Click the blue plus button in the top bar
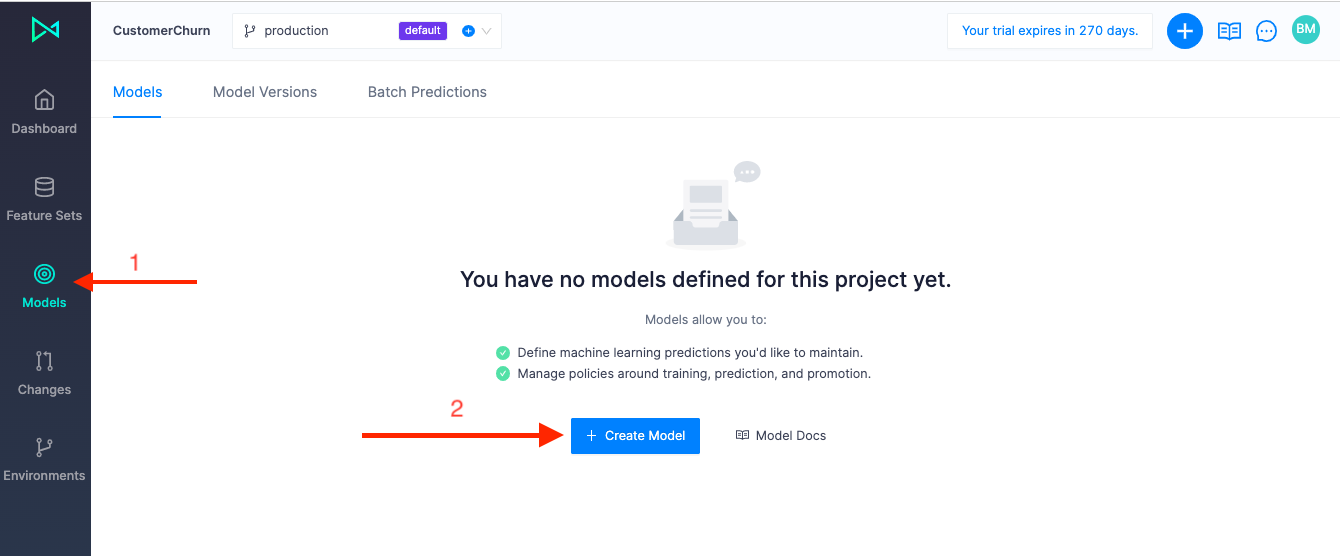The image size is (1340, 556). (x=1184, y=31)
